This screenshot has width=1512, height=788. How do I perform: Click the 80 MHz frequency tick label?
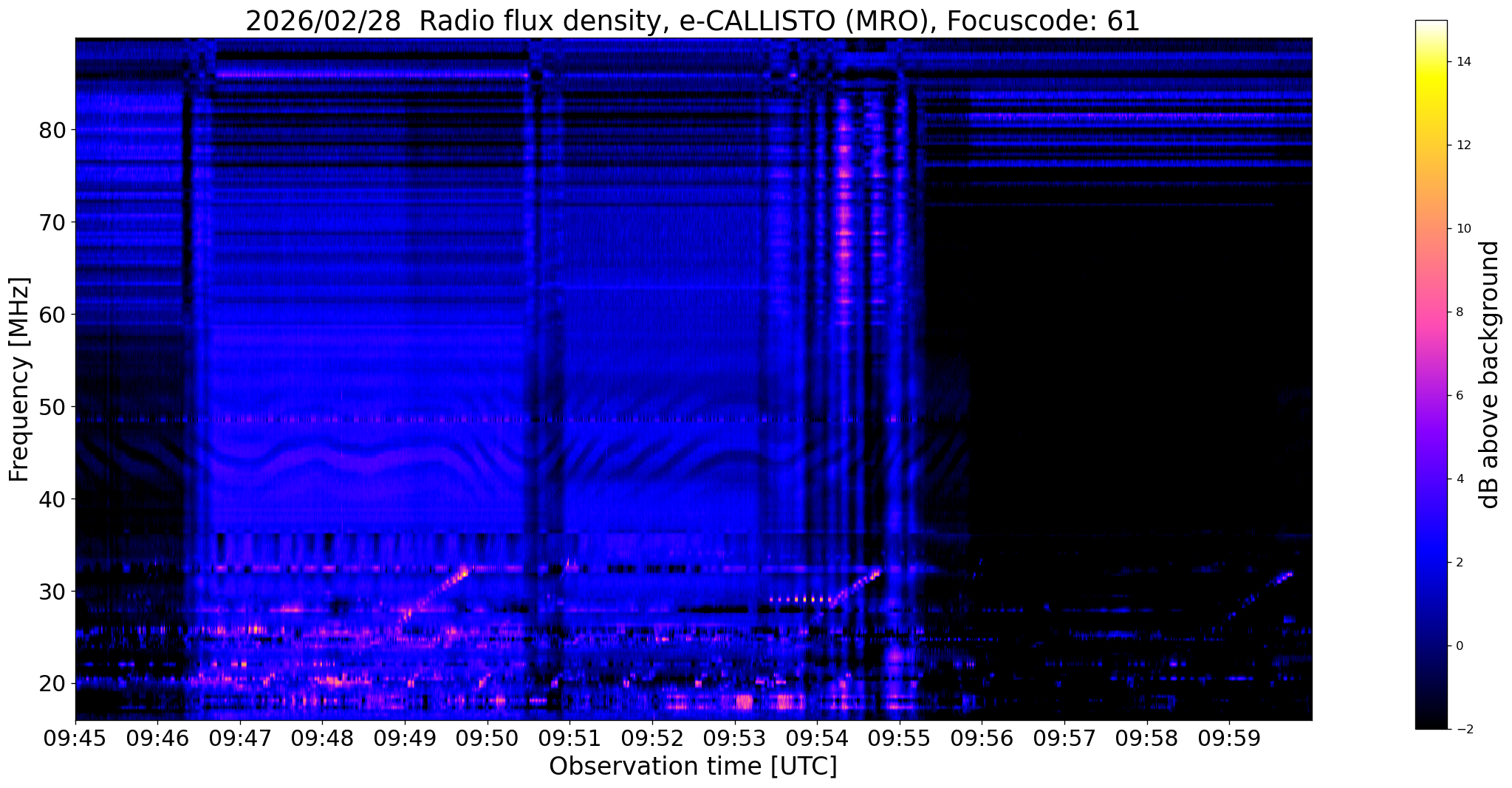point(52,130)
